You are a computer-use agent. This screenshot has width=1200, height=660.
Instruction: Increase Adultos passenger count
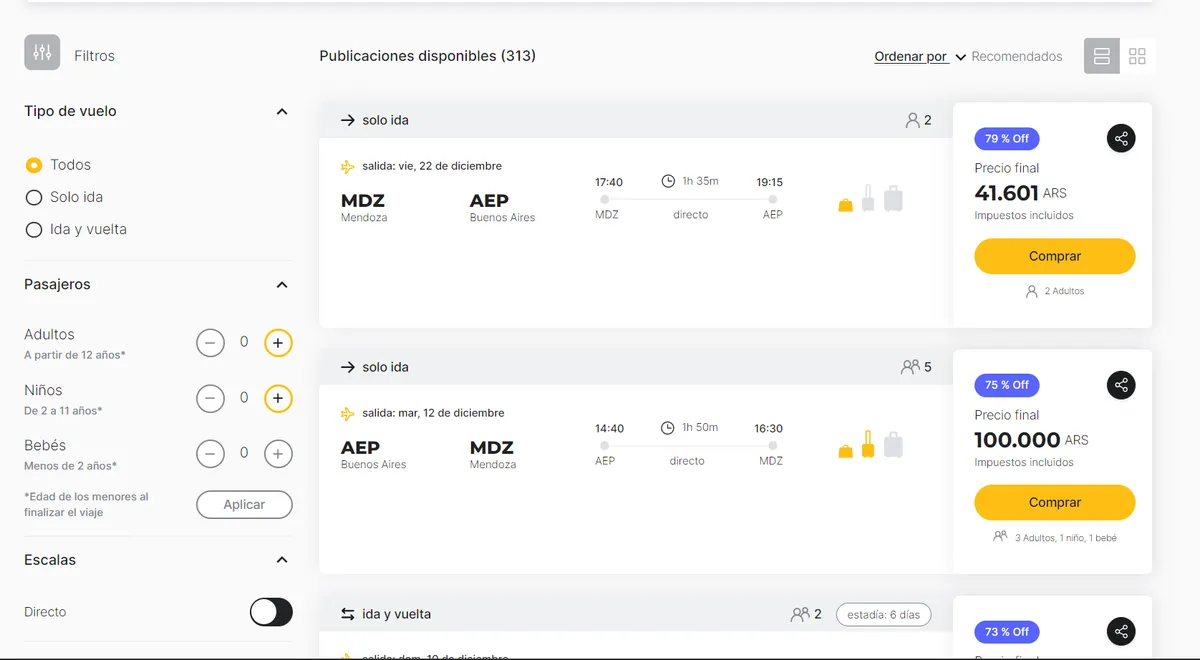[x=278, y=343]
